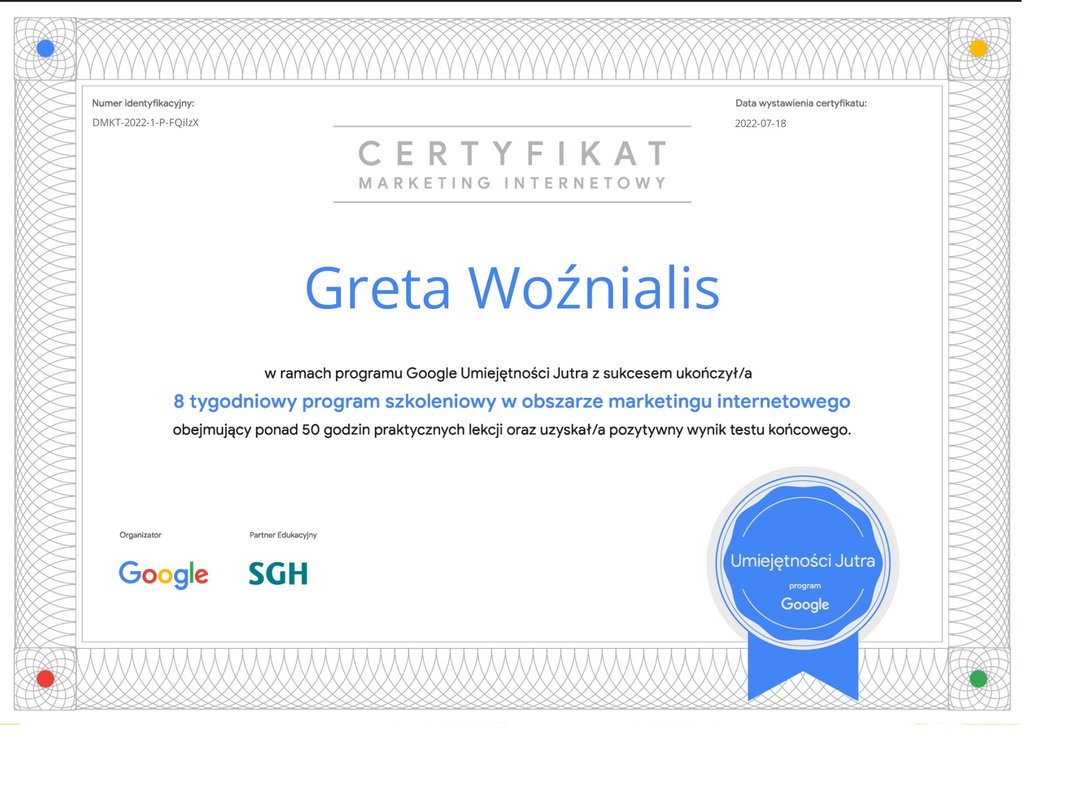
Task: Click the green dot in the bottom-right corner
Action: point(978,678)
